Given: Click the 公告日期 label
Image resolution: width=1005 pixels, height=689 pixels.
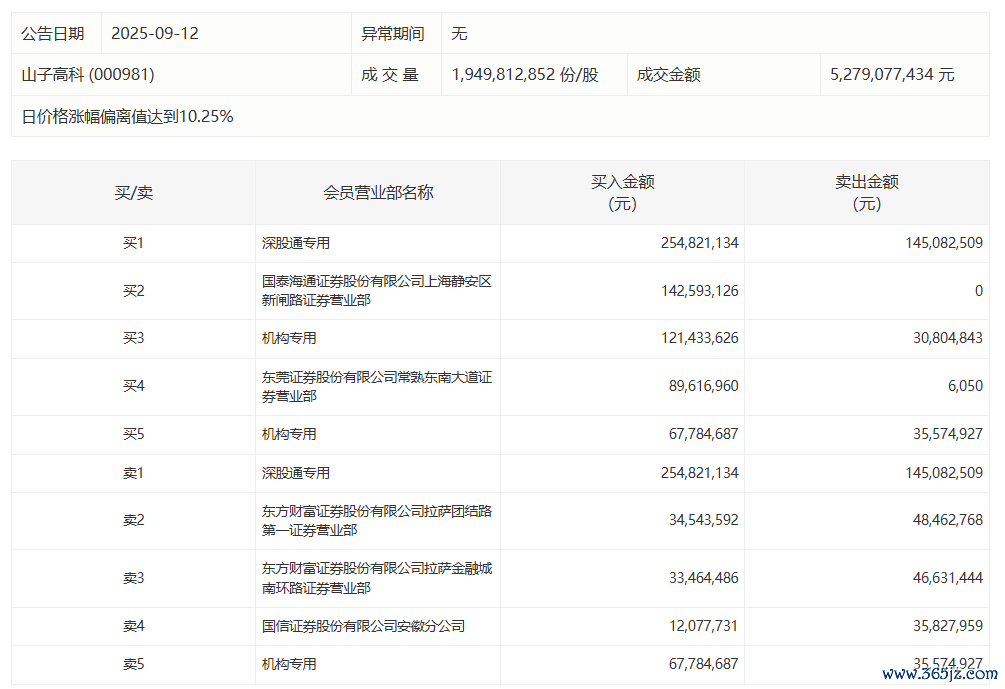Looking at the screenshot, I should coord(53,33).
